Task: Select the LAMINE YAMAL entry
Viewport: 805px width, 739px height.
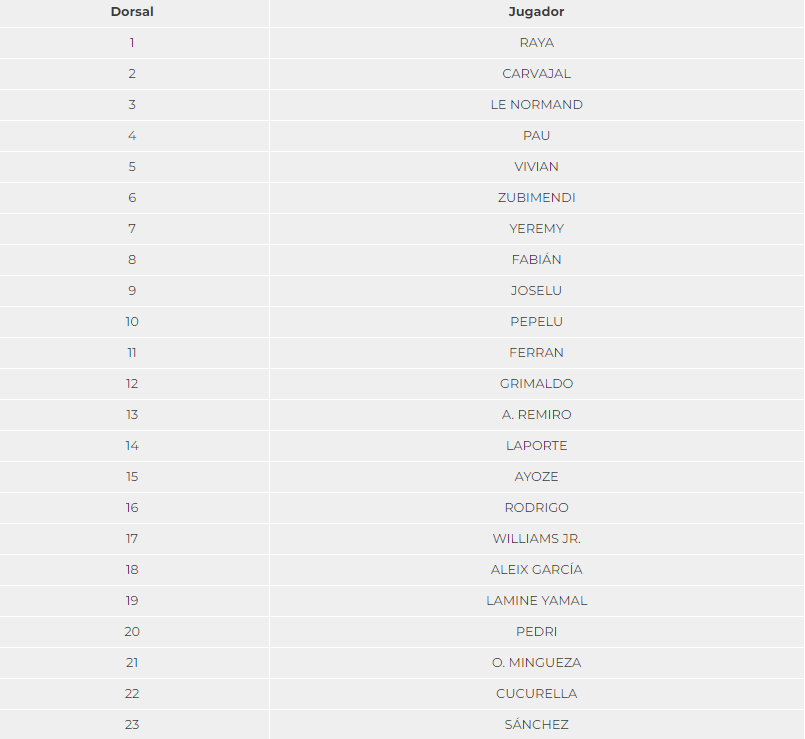Action: coord(536,601)
